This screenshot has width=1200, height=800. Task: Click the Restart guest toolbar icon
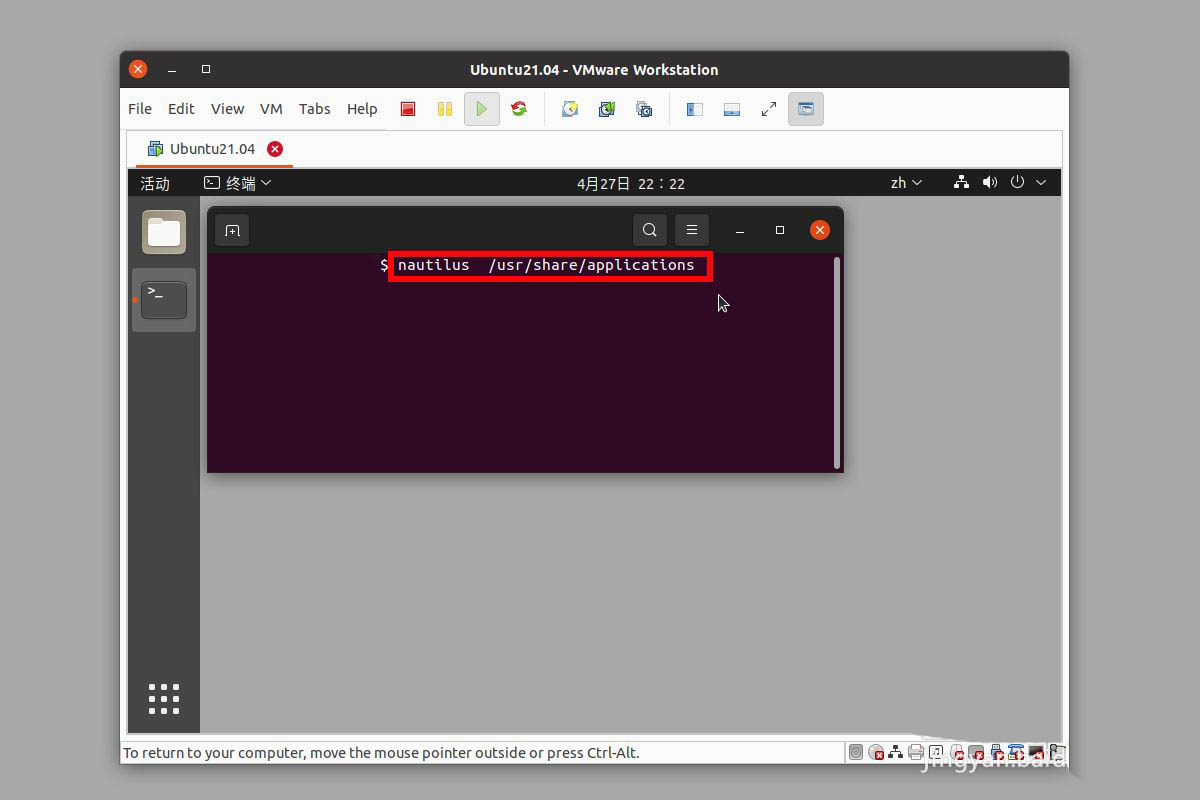pyautogui.click(x=519, y=109)
